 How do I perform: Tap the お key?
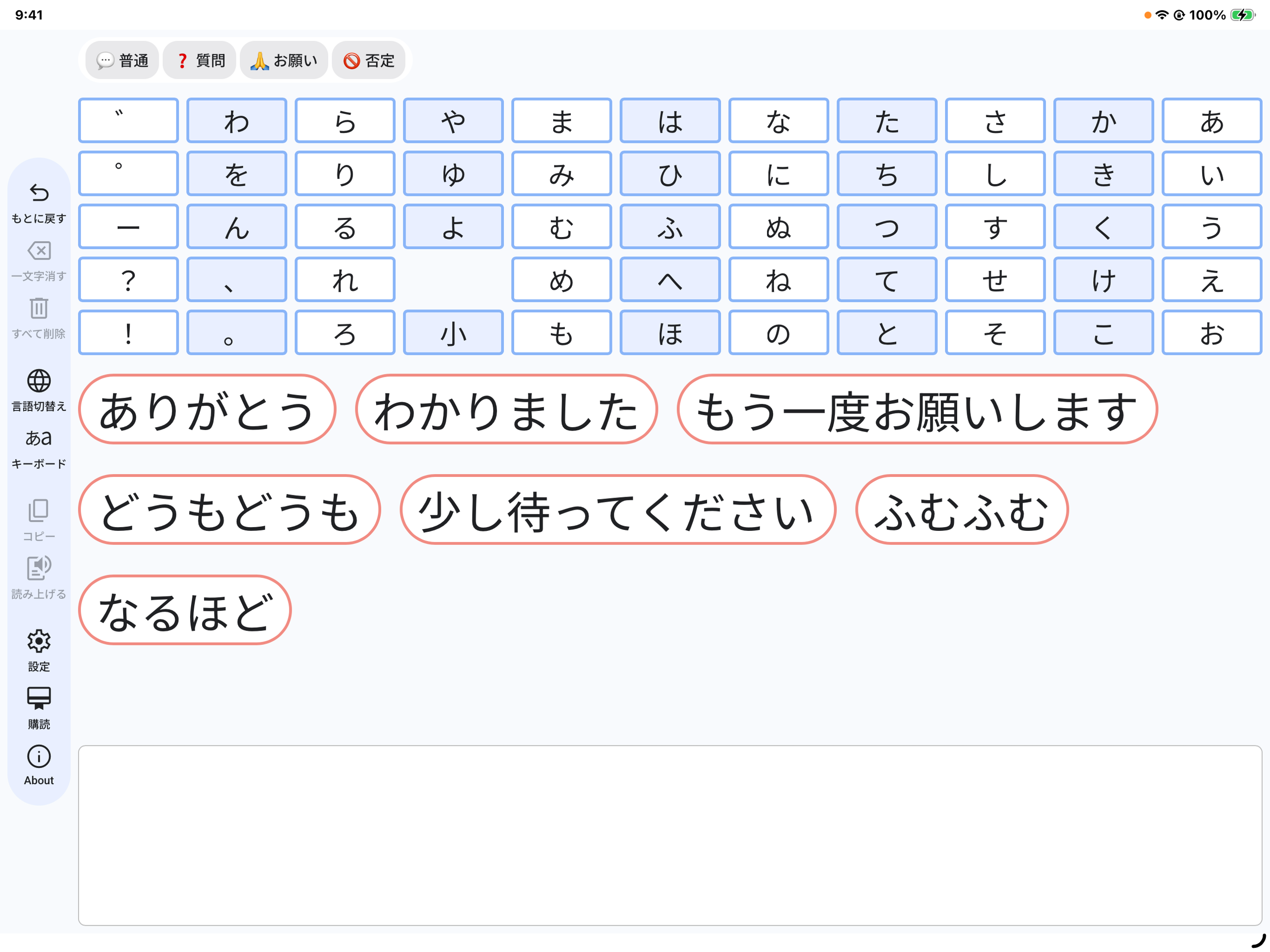1212,333
